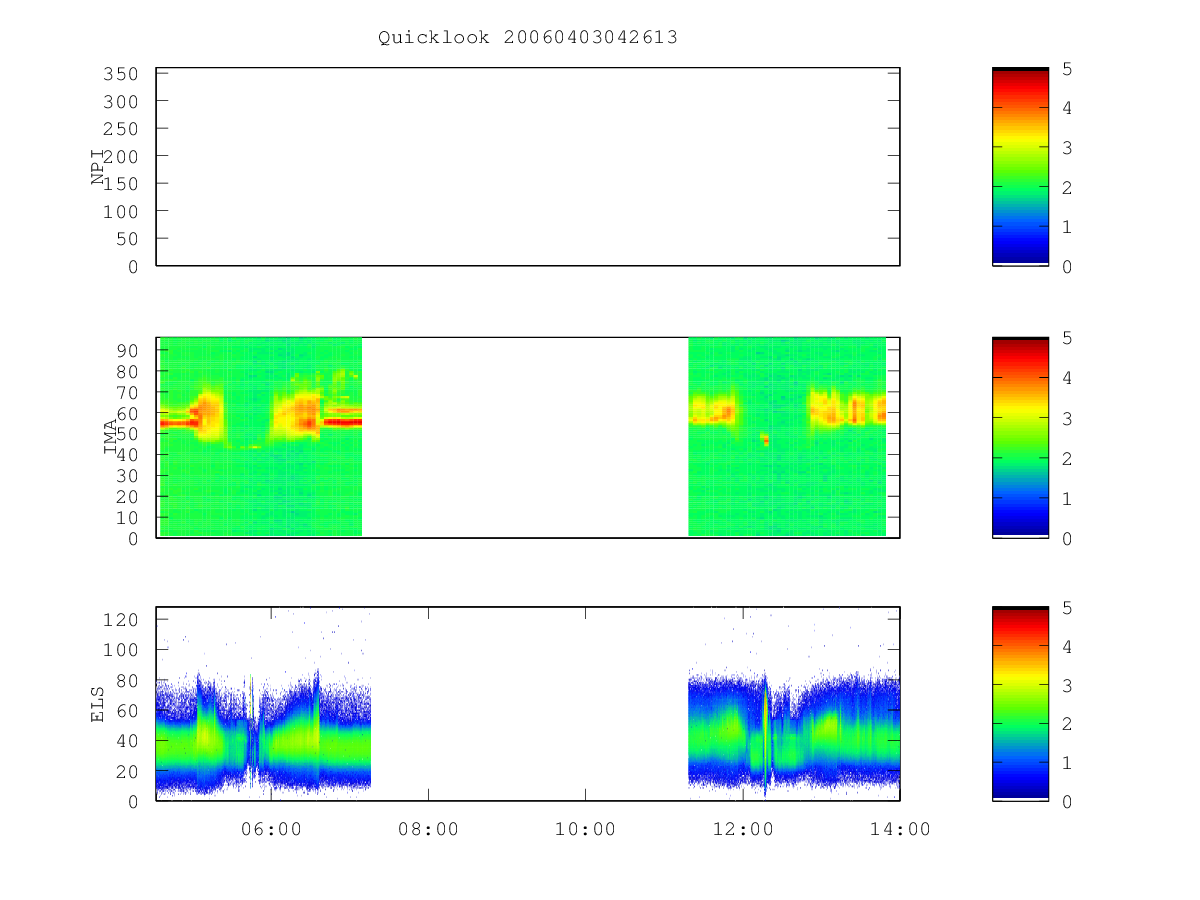This screenshot has width=1200, height=900.
Task: Select the NPI y-axis label
Action: 98,167
